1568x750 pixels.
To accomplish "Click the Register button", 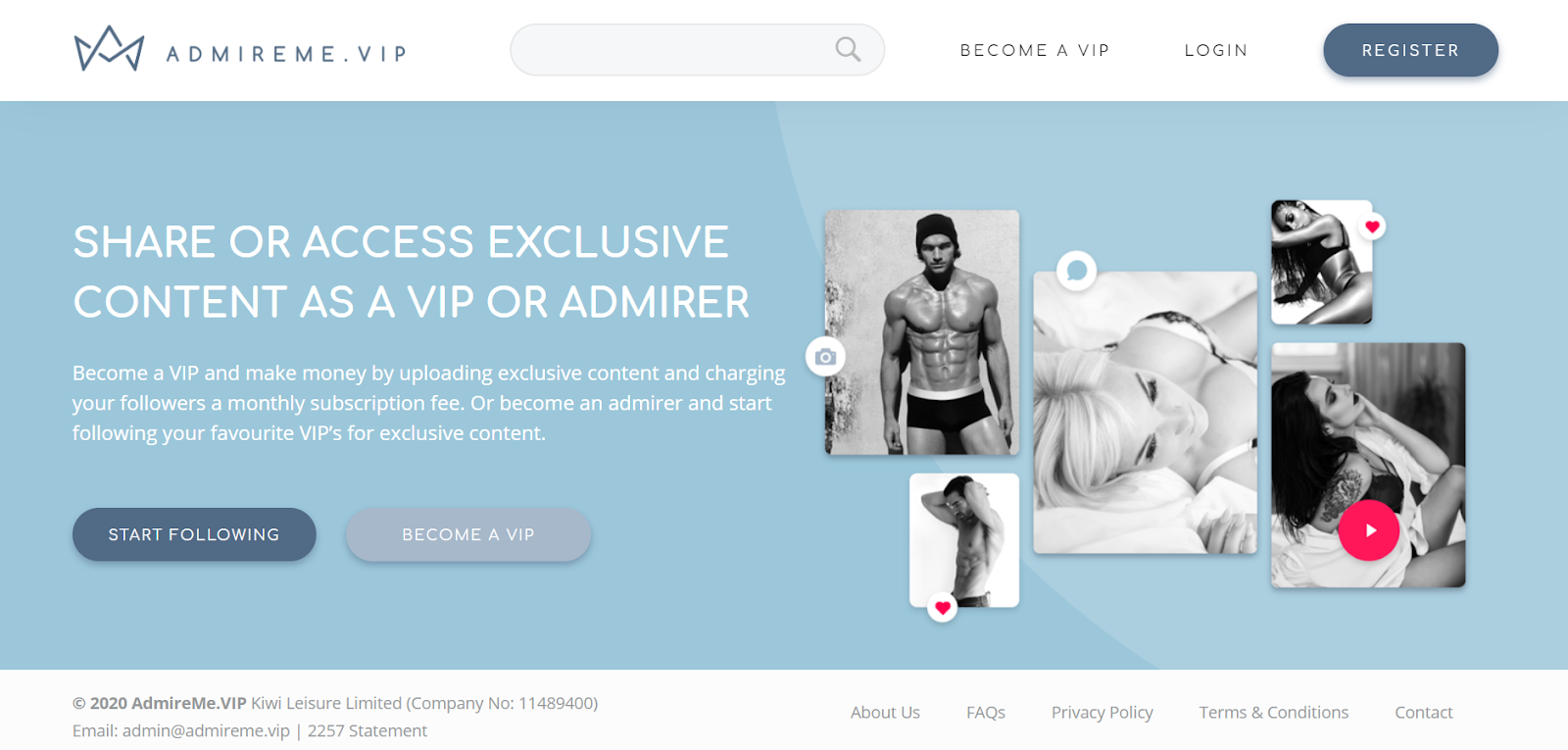I will [1410, 50].
